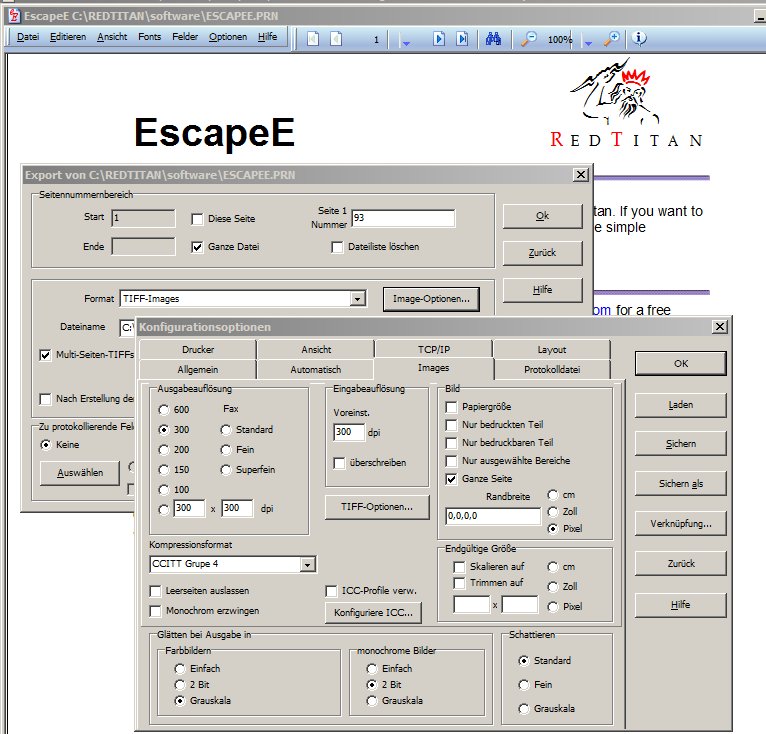Click the Konfiguriere ICC... button
The image size is (766, 734).
(x=373, y=612)
